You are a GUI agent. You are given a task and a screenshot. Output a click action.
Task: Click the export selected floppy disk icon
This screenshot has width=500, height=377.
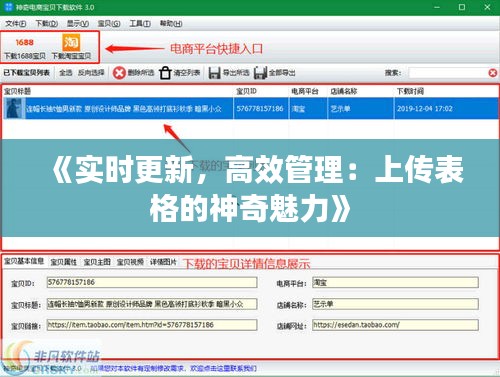214,73
